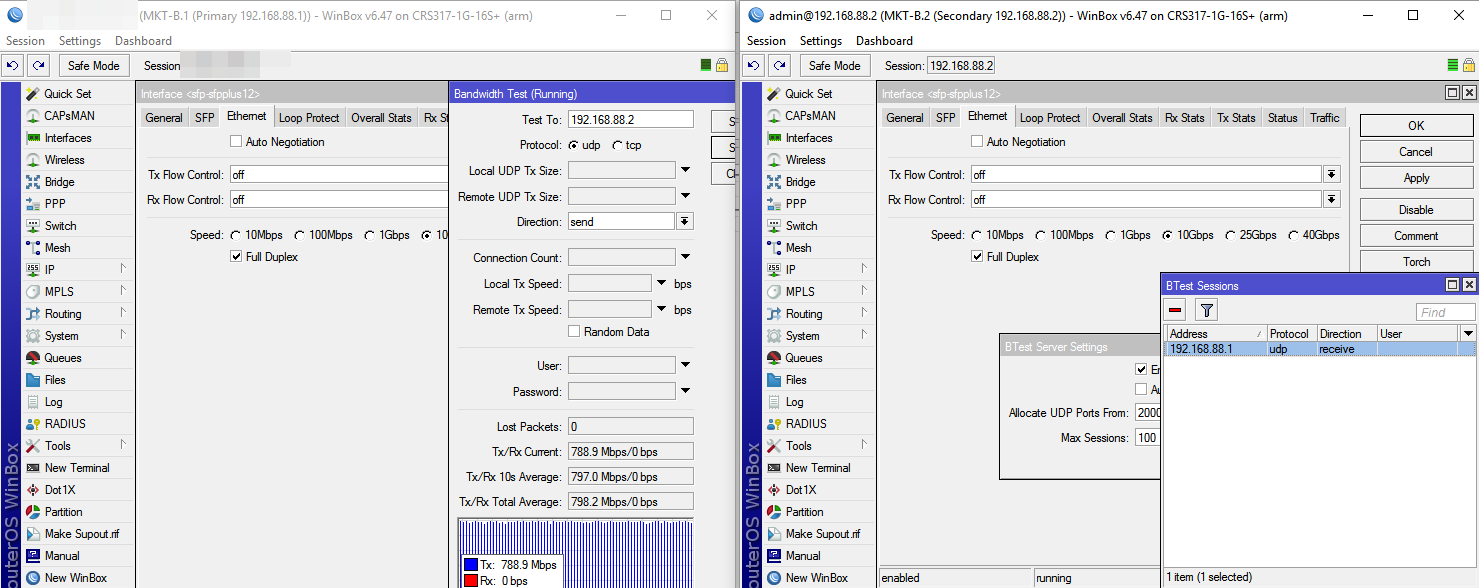
Task: Toggle Full Duplex in left Interface window
Action: point(236,257)
